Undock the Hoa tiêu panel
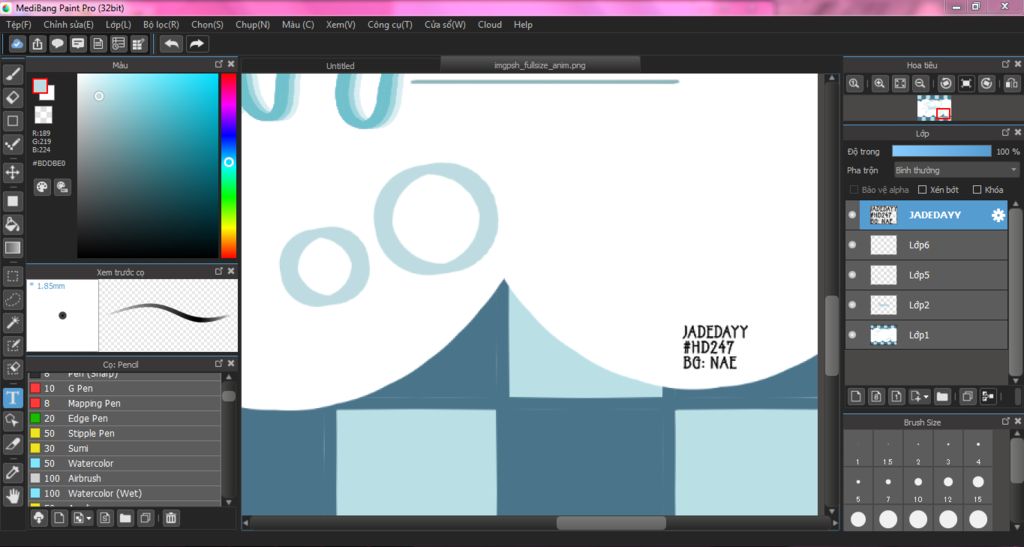 click(x=1006, y=64)
